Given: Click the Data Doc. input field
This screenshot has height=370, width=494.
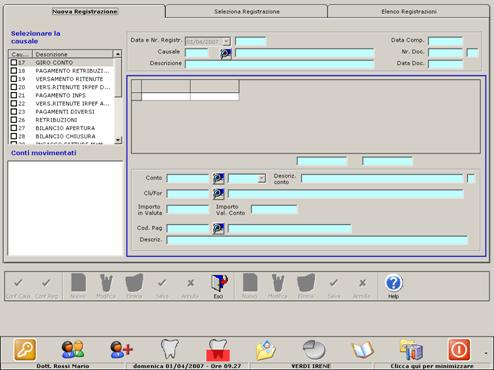Looking at the screenshot, I should [446, 64].
